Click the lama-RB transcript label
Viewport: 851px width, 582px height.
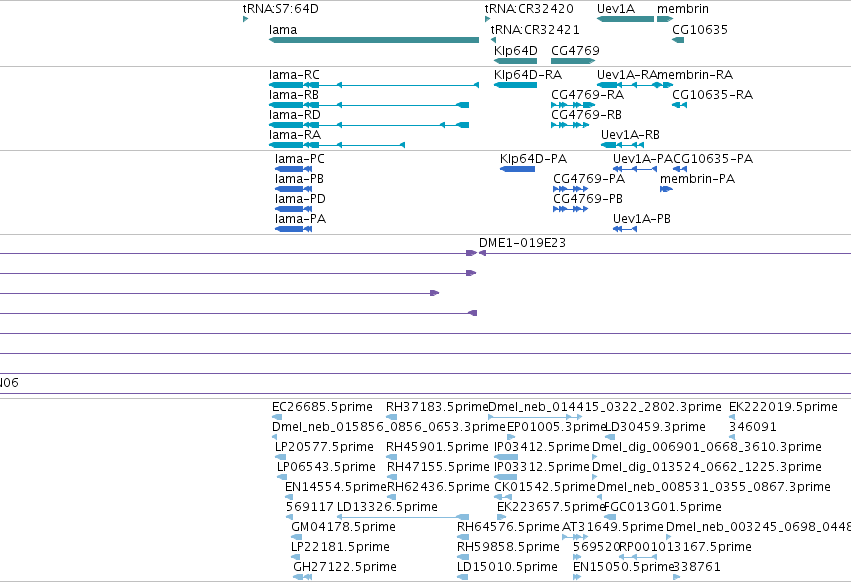click(x=294, y=94)
